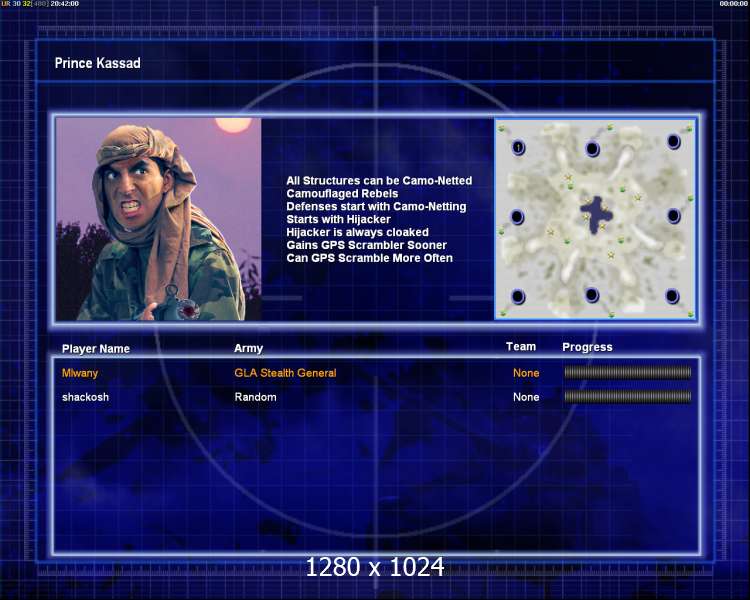This screenshot has width=750, height=600.
Task: Click 'Gains GPS Scrambler Sooner' line
Action: [366, 245]
